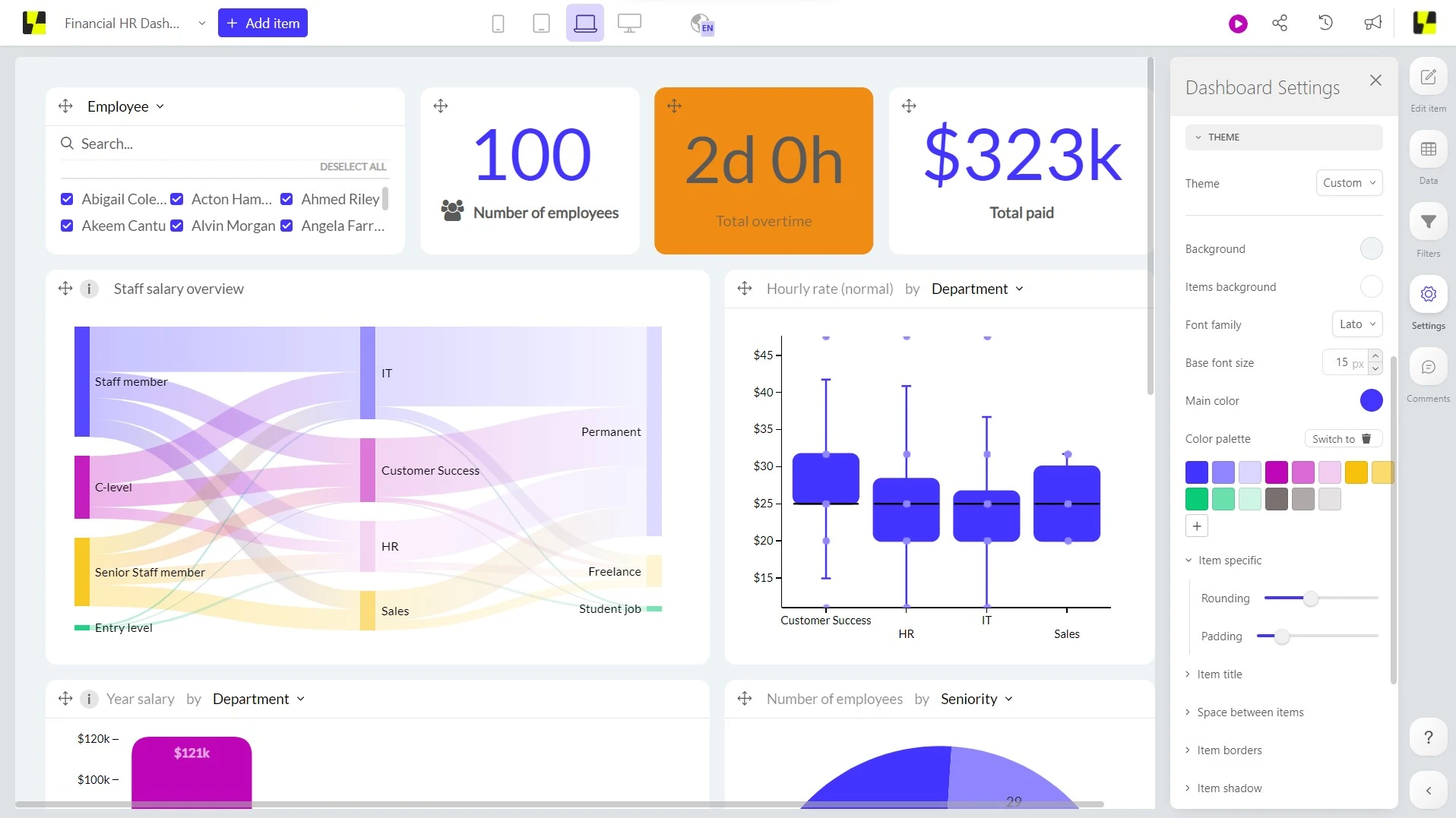Open Year salary Department dropdown
The width and height of the screenshot is (1456, 818).
tap(258, 699)
